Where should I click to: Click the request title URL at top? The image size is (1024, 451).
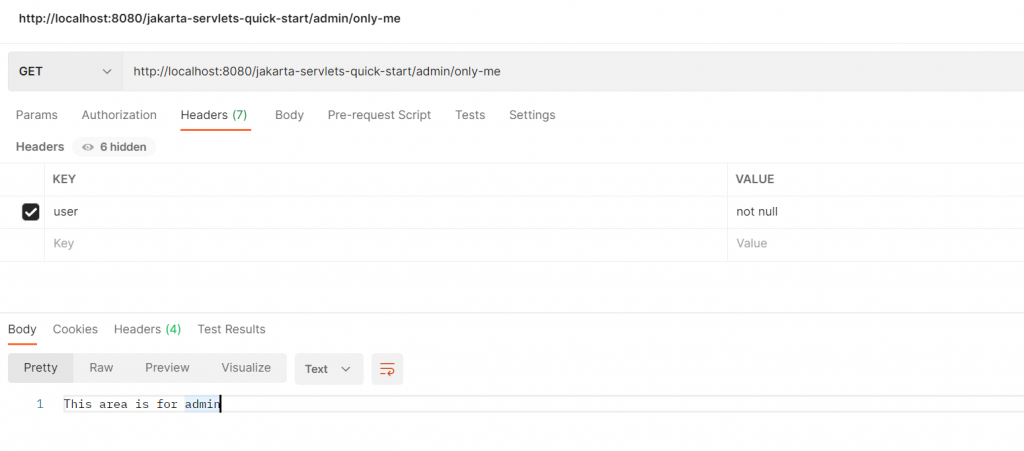pos(210,19)
